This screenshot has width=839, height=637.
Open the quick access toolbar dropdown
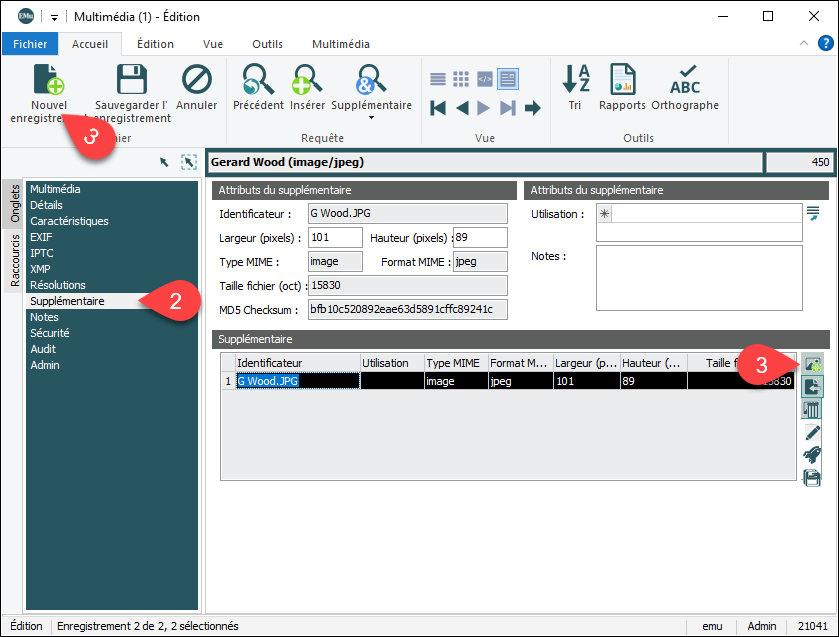(x=53, y=17)
